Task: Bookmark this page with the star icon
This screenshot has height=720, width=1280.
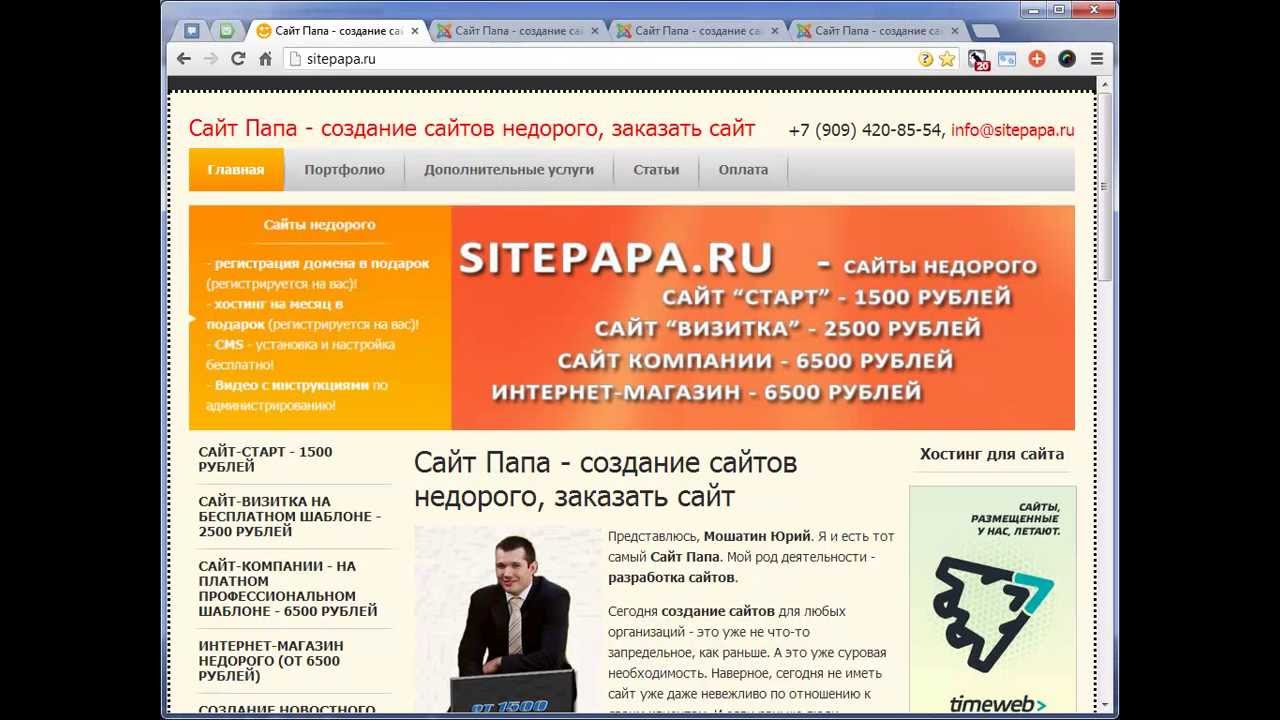Action: pos(947,59)
